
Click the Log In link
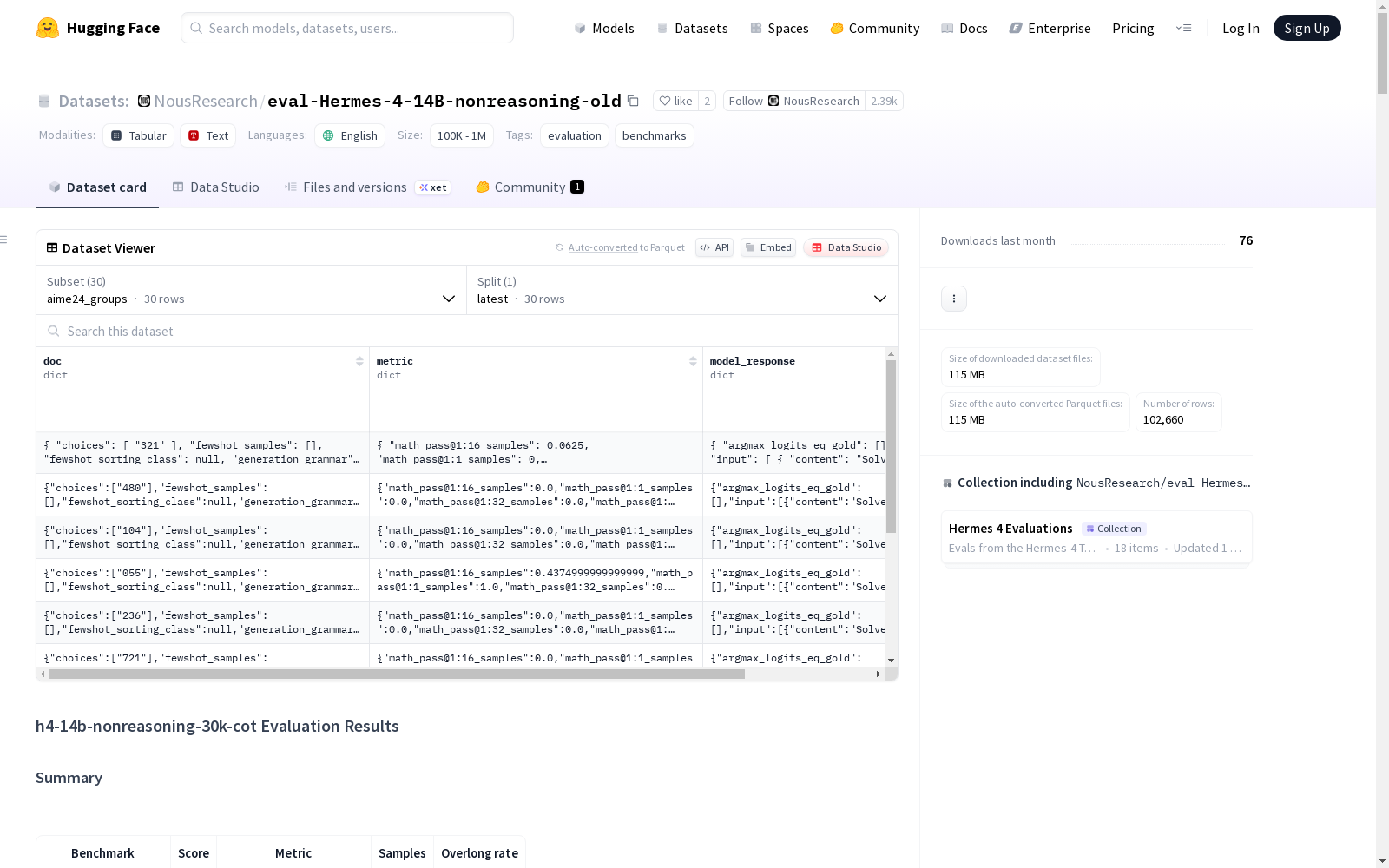[1241, 28]
